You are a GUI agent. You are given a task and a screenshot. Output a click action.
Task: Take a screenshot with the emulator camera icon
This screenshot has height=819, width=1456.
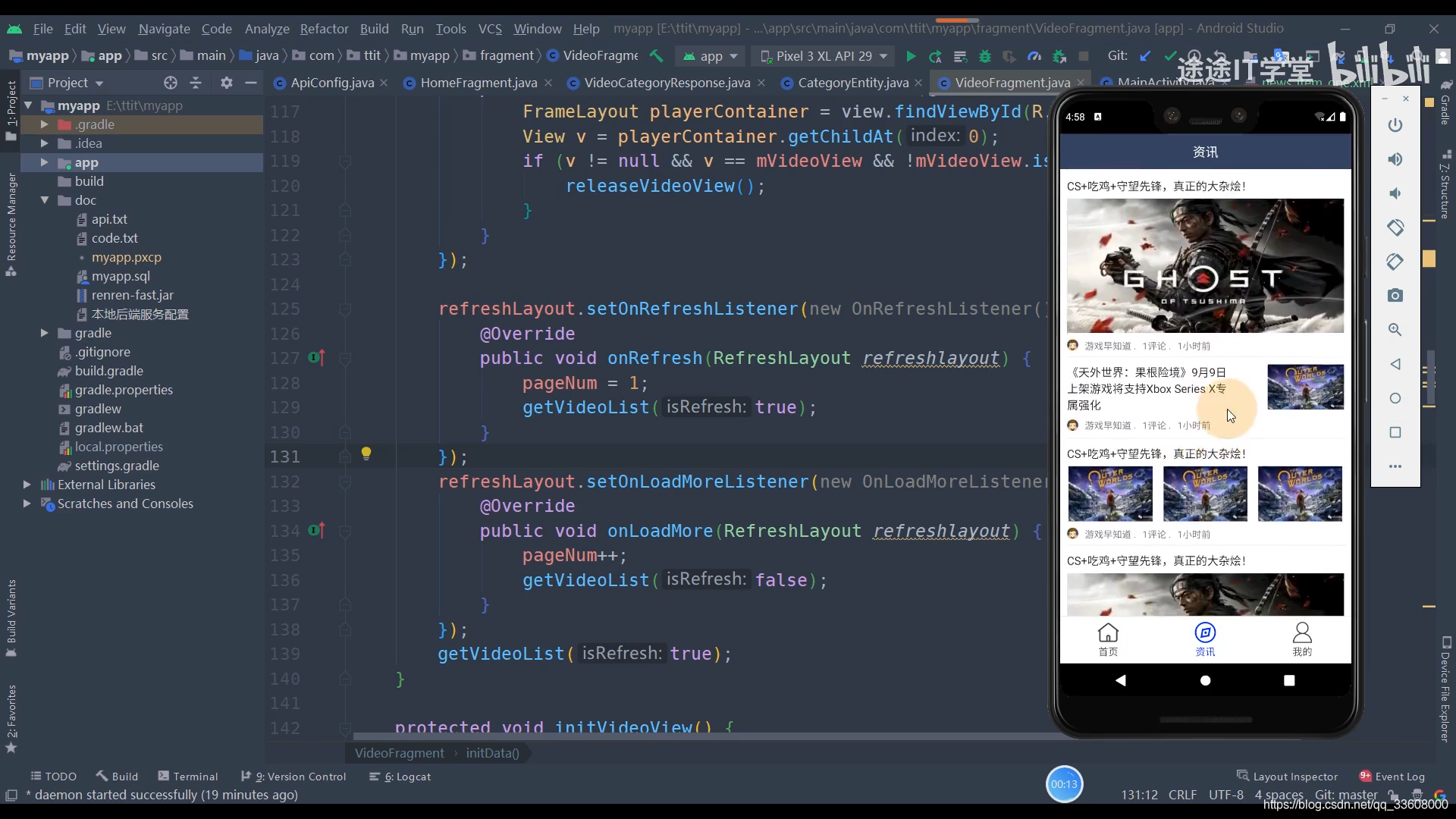click(x=1395, y=296)
